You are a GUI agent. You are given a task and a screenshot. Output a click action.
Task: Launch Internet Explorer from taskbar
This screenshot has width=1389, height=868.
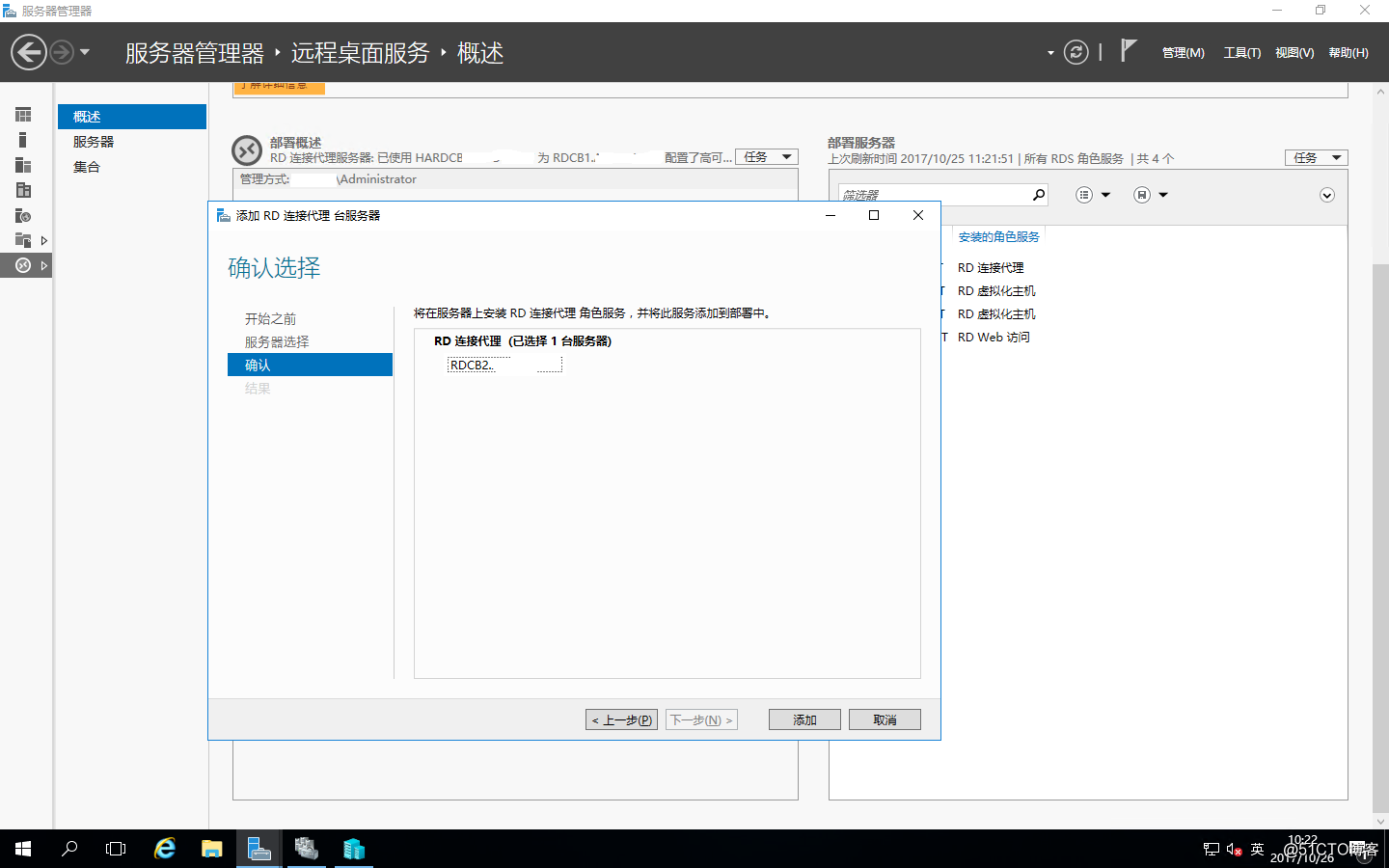165,849
